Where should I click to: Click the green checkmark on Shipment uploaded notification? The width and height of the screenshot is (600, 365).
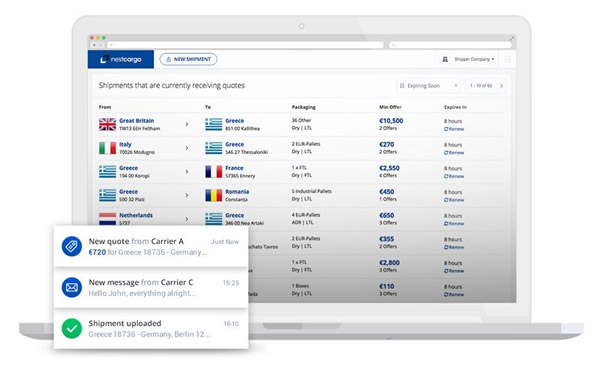tap(72, 328)
